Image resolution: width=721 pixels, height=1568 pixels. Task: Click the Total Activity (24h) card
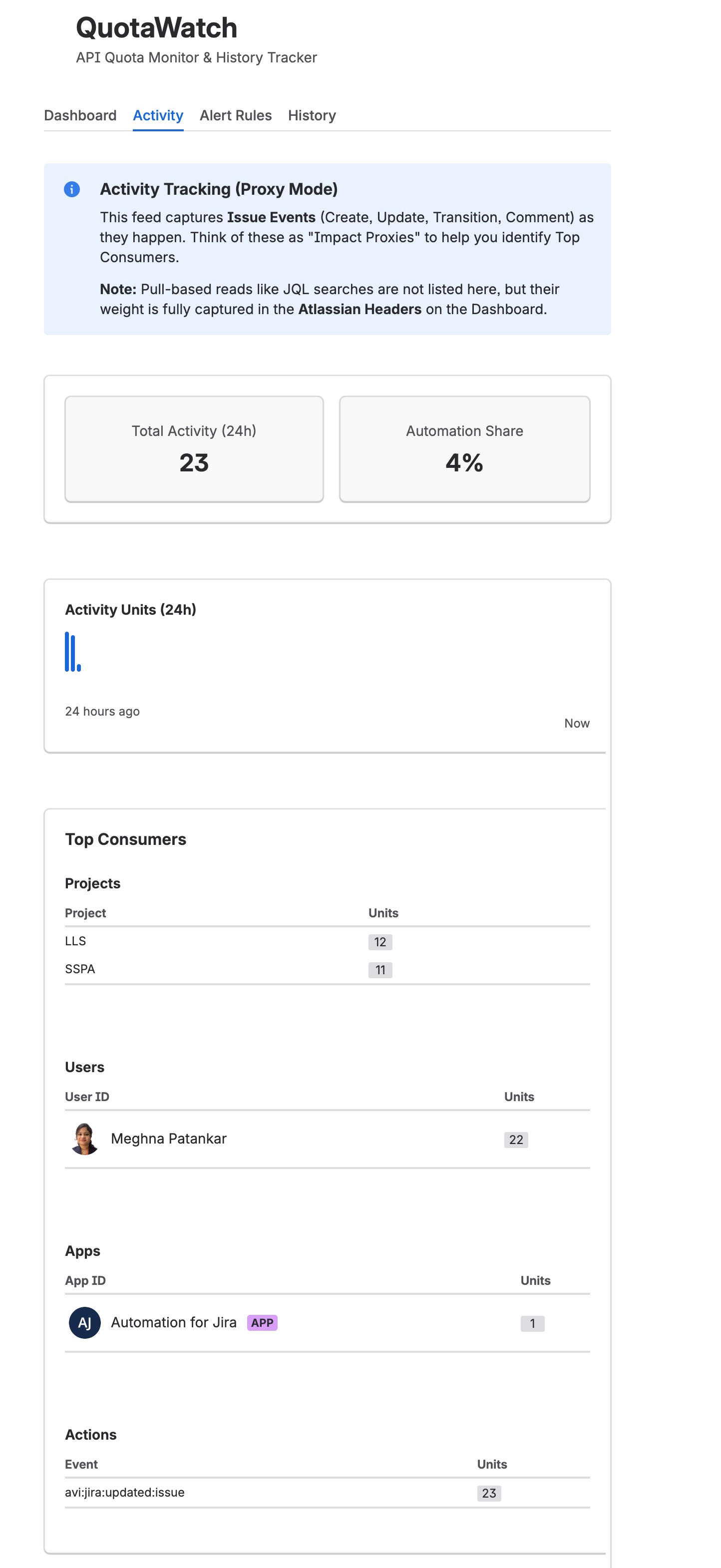pyautogui.click(x=194, y=448)
